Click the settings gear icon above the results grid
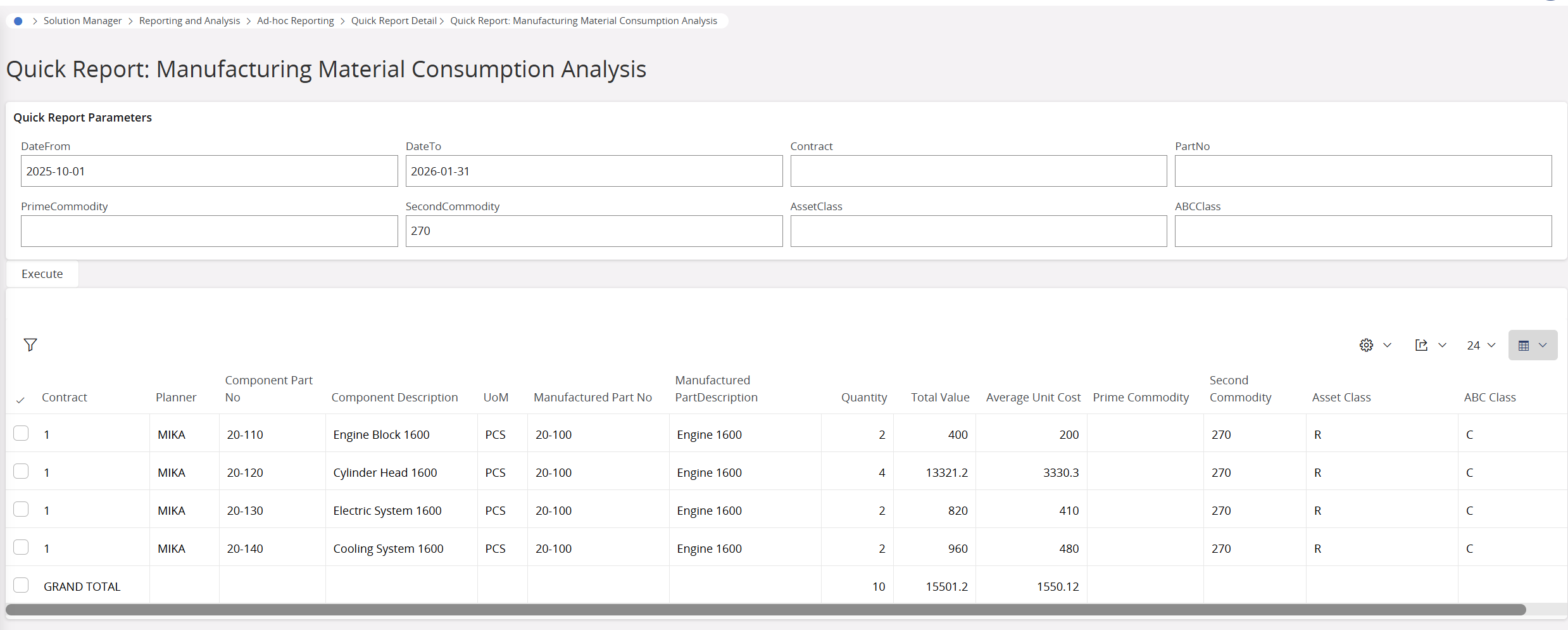Viewport: 1568px width, 630px height. [1365, 345]
